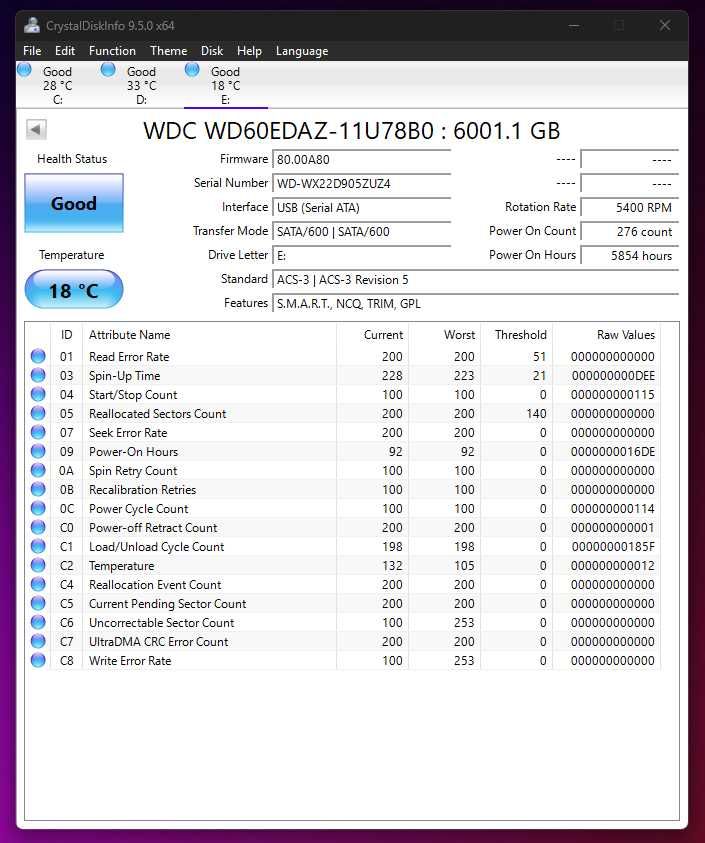The image size is (705, 843).
Task: Select the E: disk tab
Action: coord(226,85)
